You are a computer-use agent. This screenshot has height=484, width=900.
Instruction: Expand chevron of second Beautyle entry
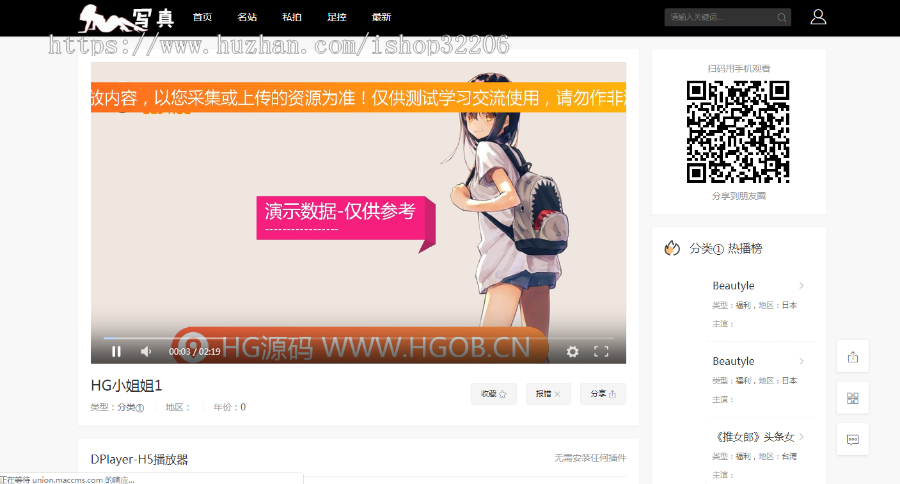pyautogui.click(x=801, y=361)
